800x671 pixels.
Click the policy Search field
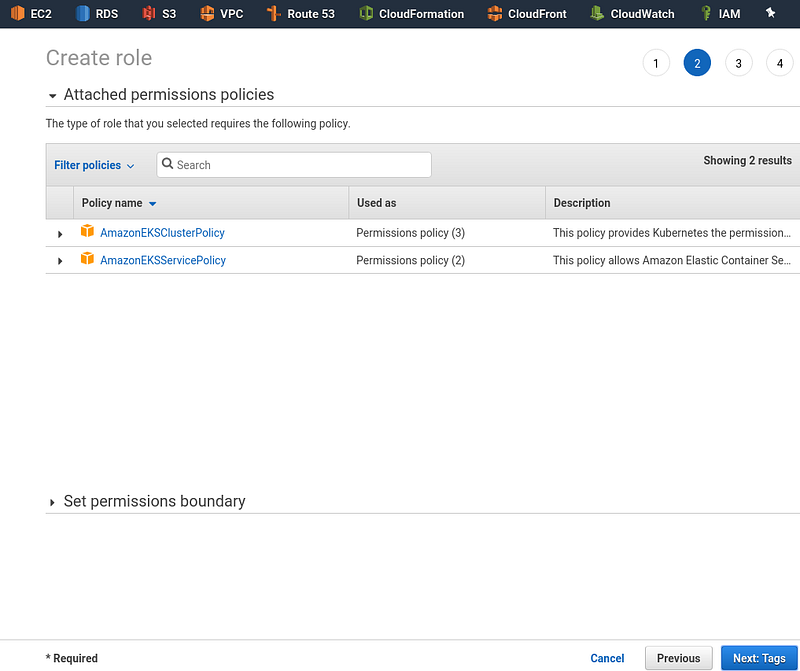point(294,165)
